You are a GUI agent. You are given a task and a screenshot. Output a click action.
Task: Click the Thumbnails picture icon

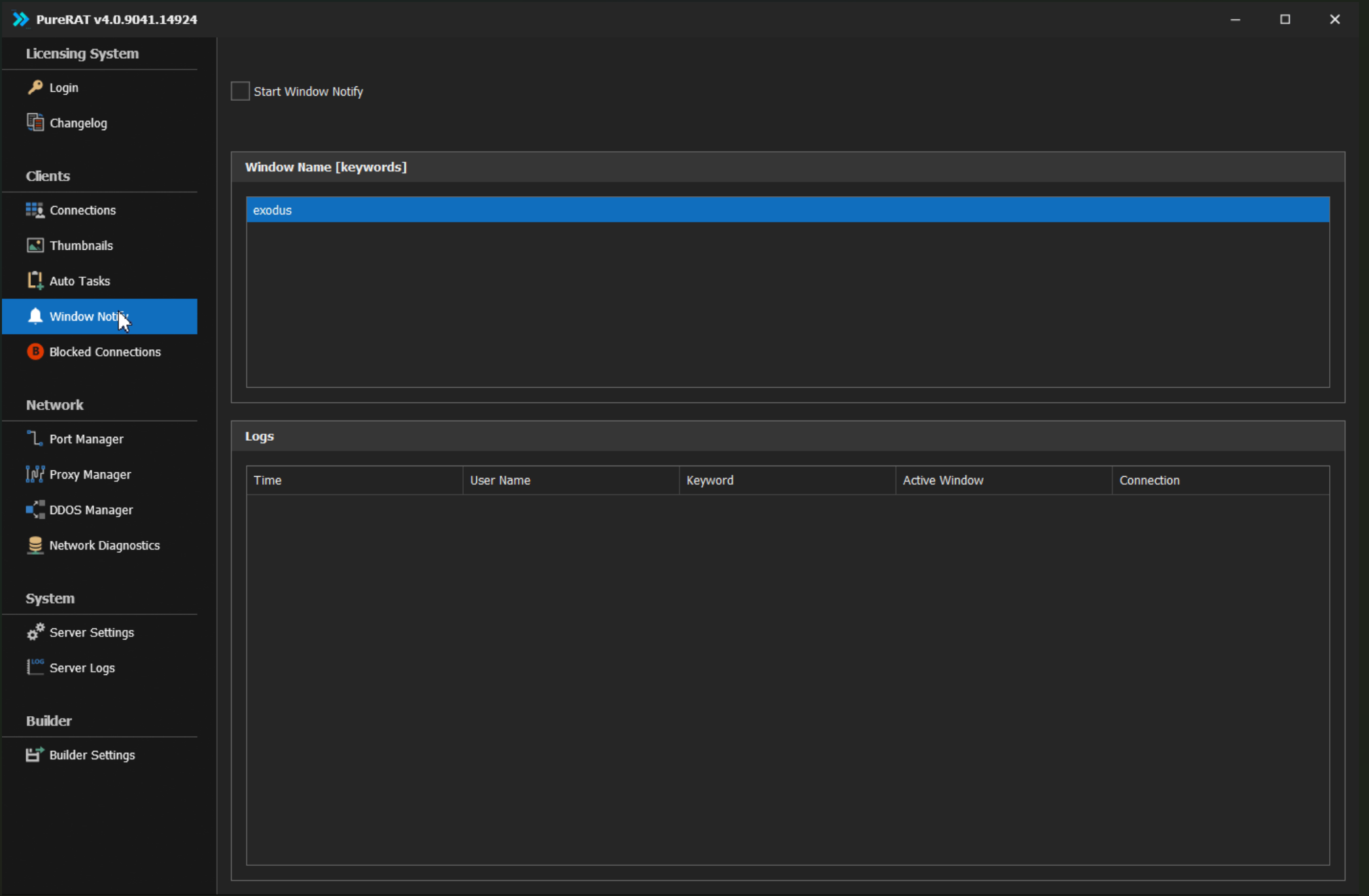(35, 245)
